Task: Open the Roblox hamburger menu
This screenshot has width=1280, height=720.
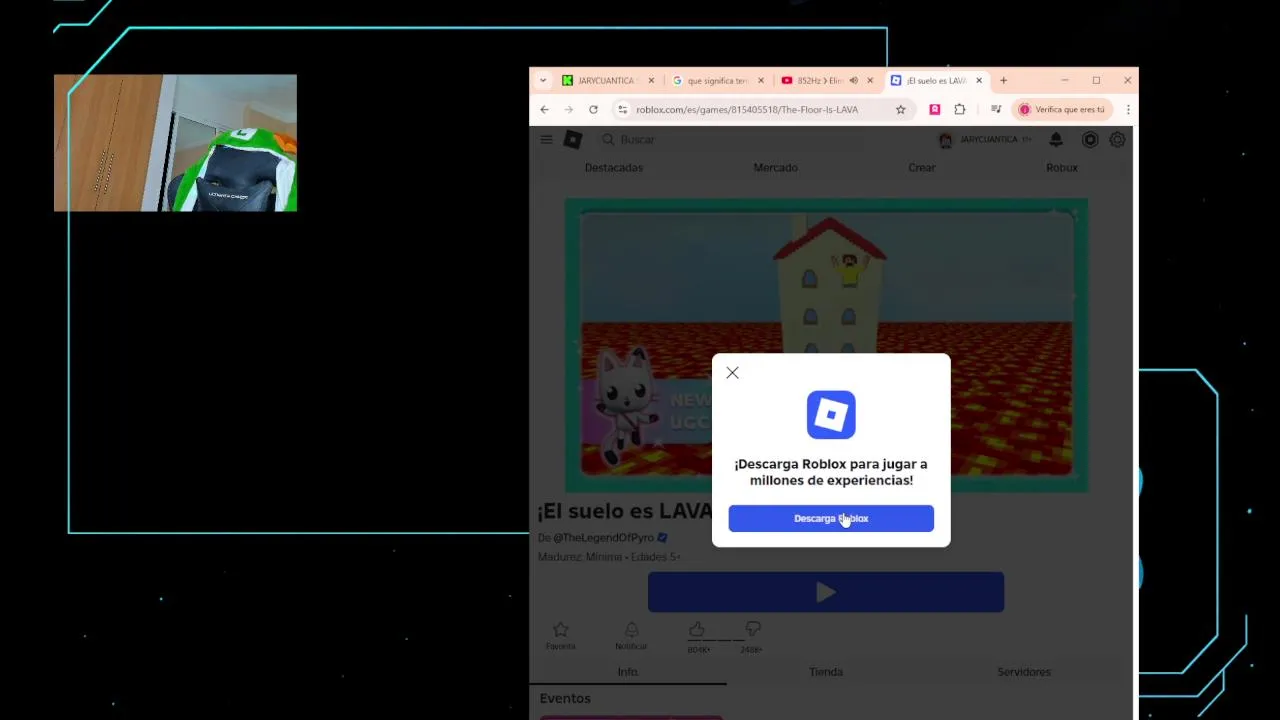Action: pyautogui.click(x=546, y=140)
